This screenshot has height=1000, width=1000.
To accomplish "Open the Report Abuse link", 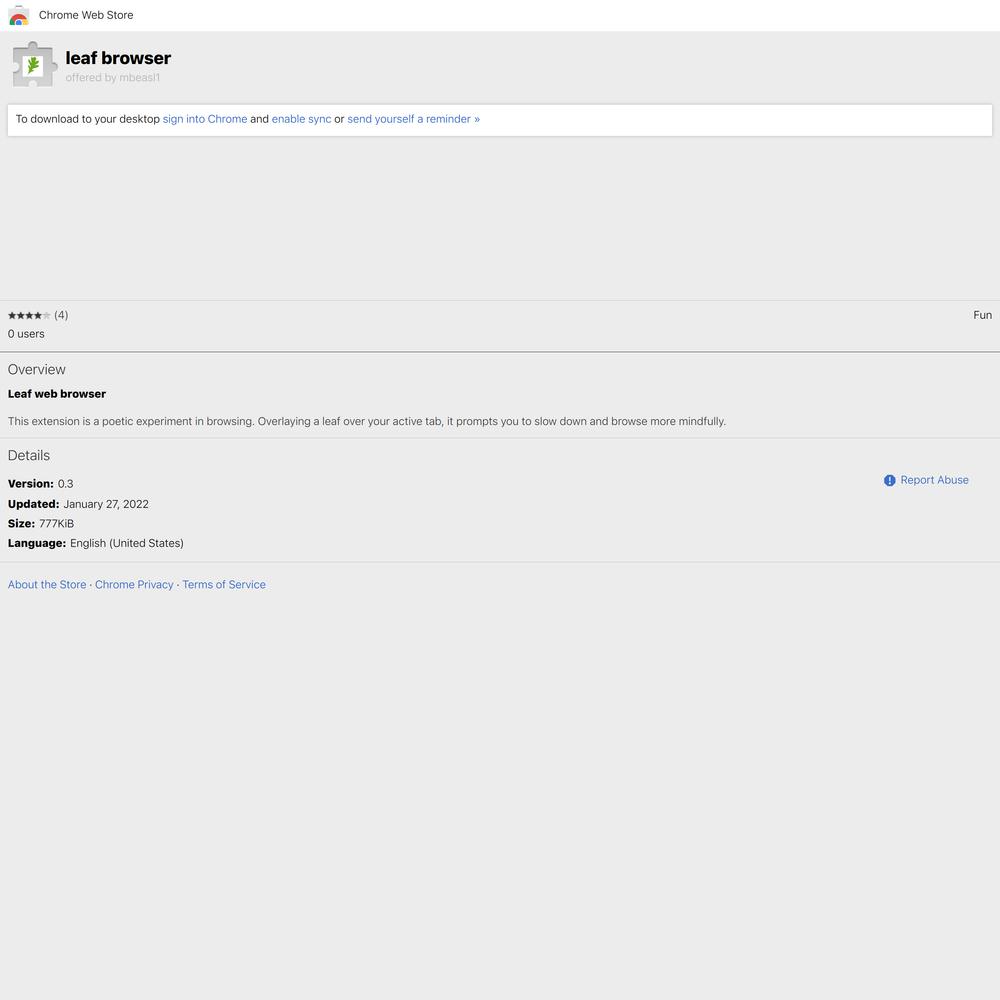I will tap(934, 480).
